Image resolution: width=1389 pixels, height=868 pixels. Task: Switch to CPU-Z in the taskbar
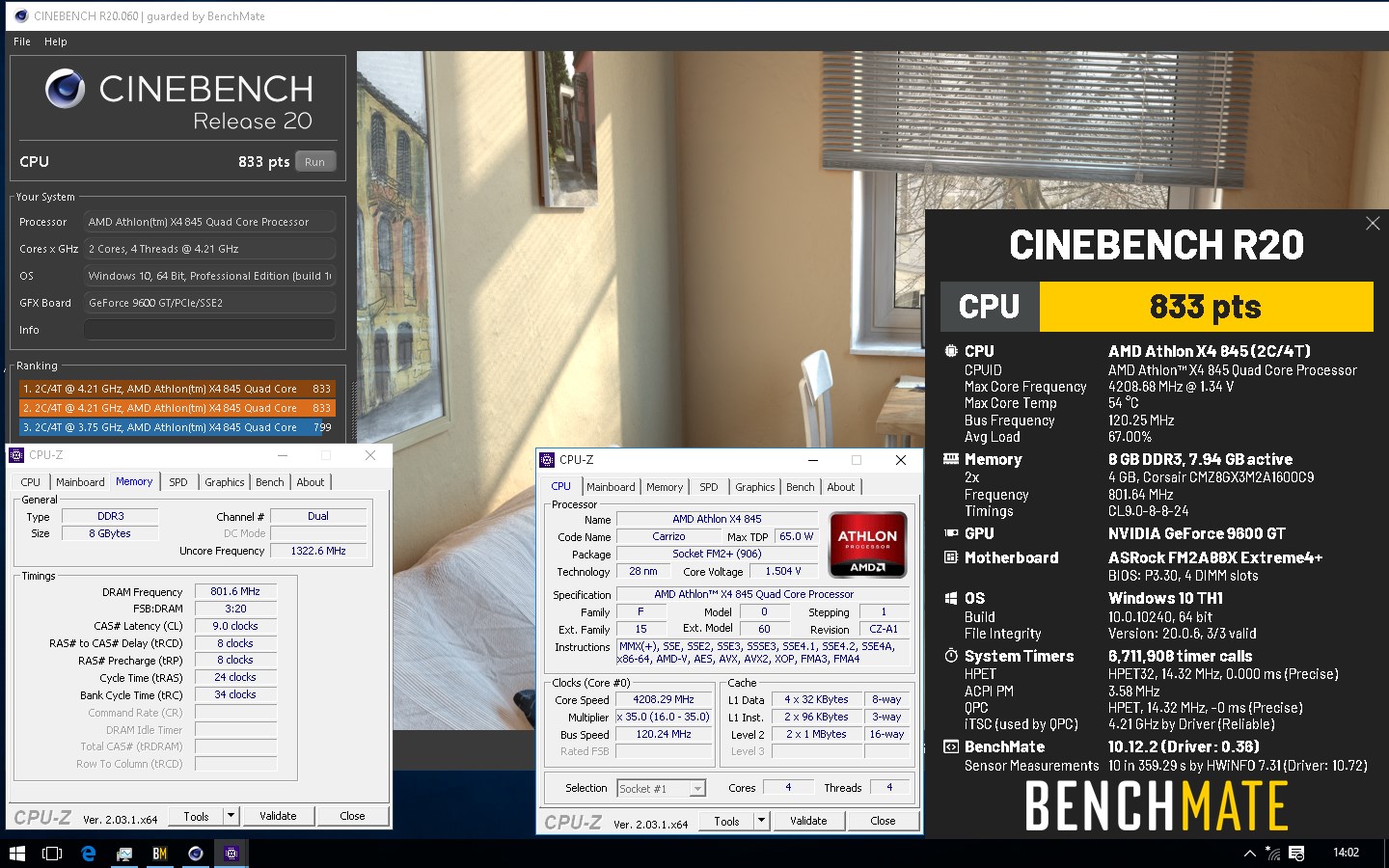pyautogui.click(x=231, y=853)
